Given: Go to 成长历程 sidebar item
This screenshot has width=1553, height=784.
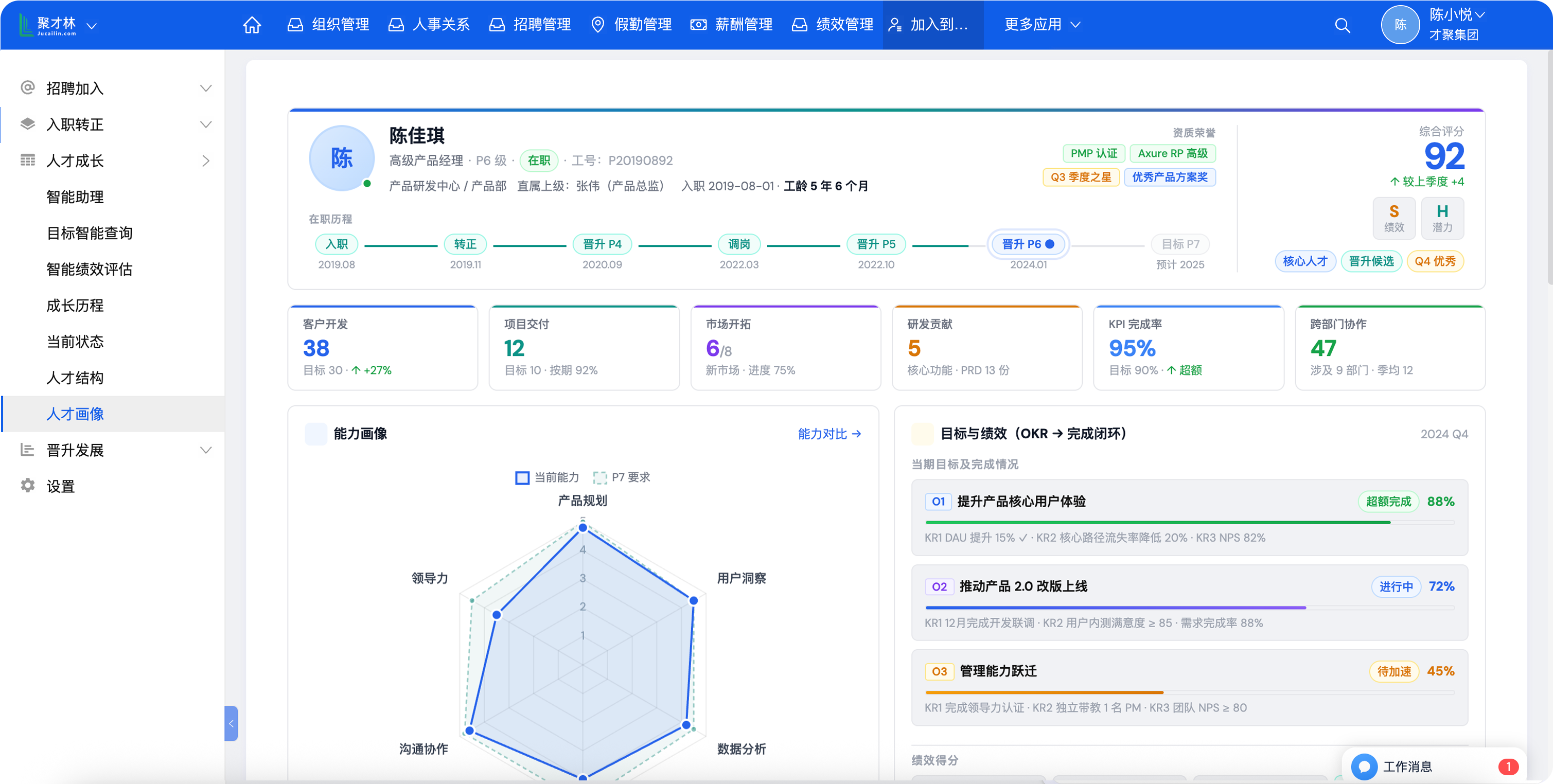Looking at the screenshot, I should (x=75, y=306).
